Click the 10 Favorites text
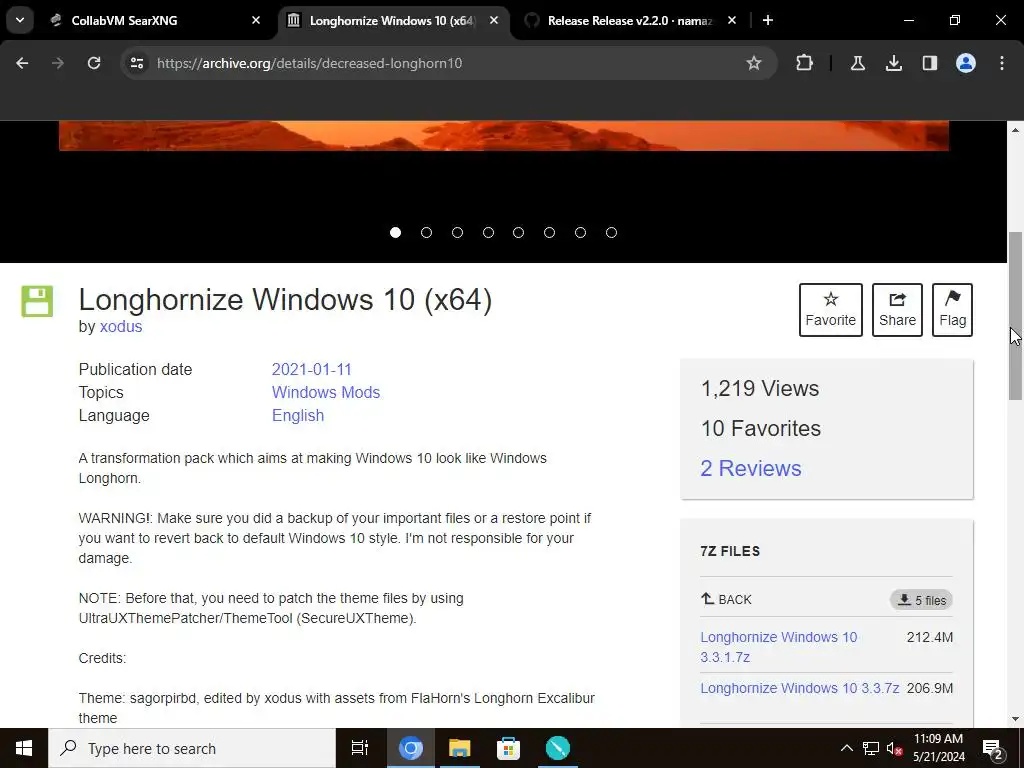 click(761, 428)
